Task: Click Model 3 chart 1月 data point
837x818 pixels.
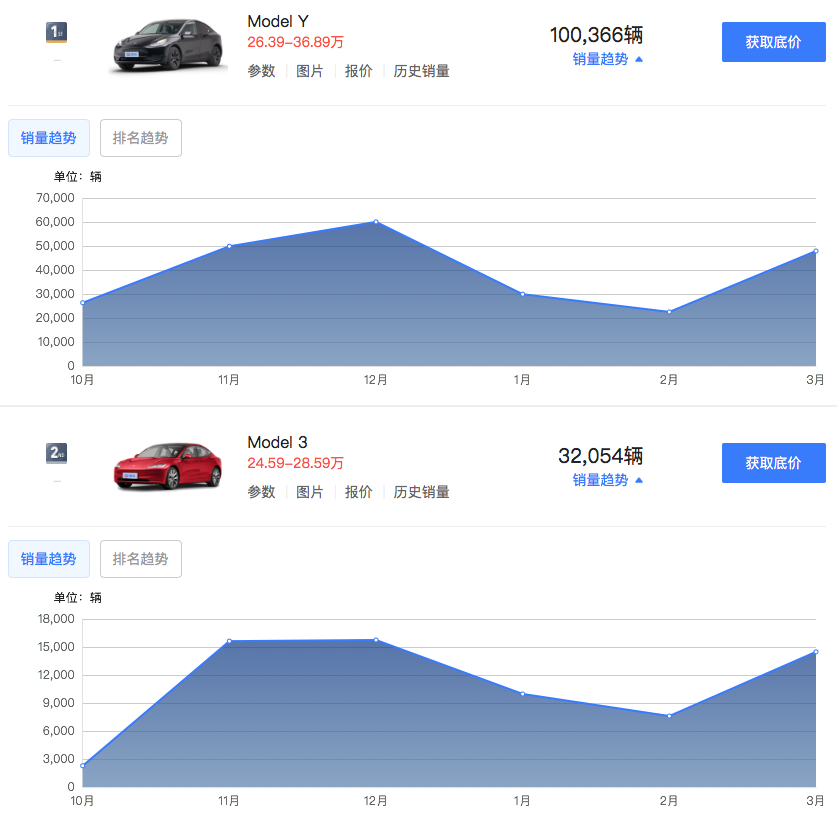Action: (523, 694)
